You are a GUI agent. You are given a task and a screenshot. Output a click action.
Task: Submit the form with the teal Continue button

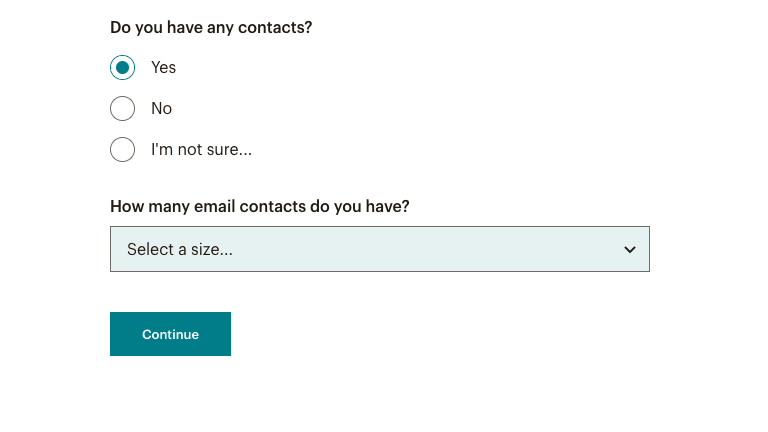pos(170,334)
